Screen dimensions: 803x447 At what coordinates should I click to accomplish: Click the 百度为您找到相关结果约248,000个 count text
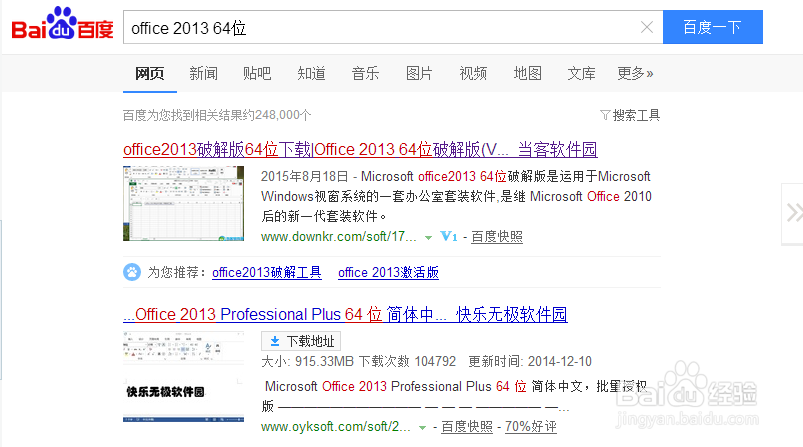[217, 115]
